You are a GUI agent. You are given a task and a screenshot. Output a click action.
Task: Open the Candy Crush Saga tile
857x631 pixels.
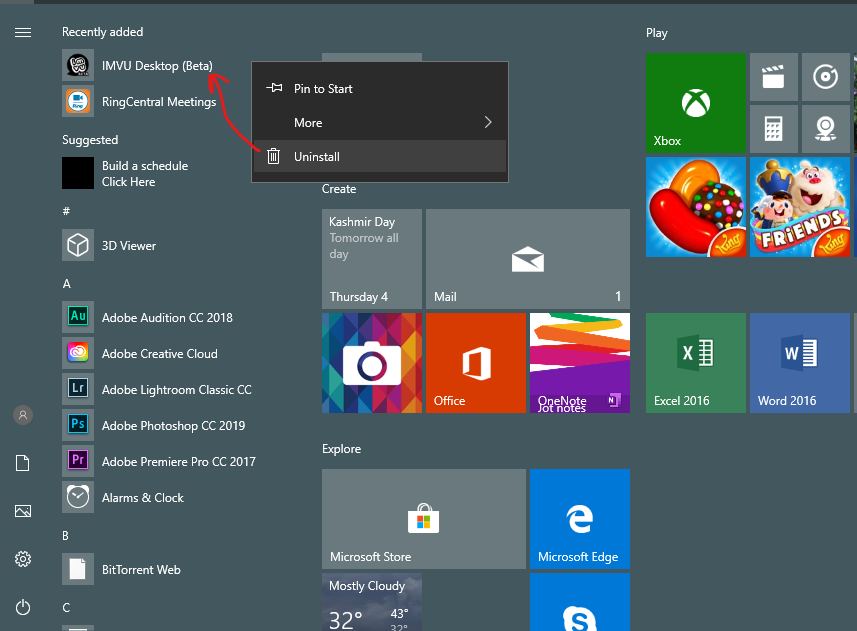click(x=695, y=207)
